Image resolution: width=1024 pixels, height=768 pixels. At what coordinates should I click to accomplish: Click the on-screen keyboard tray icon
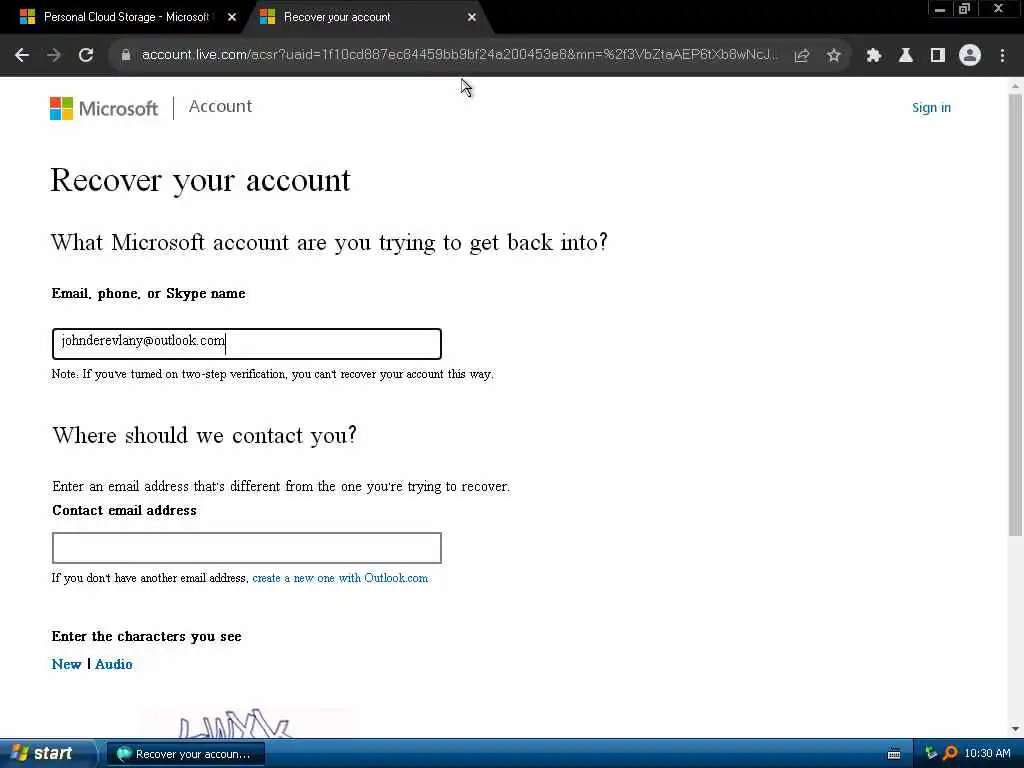[x=894, y=754]
